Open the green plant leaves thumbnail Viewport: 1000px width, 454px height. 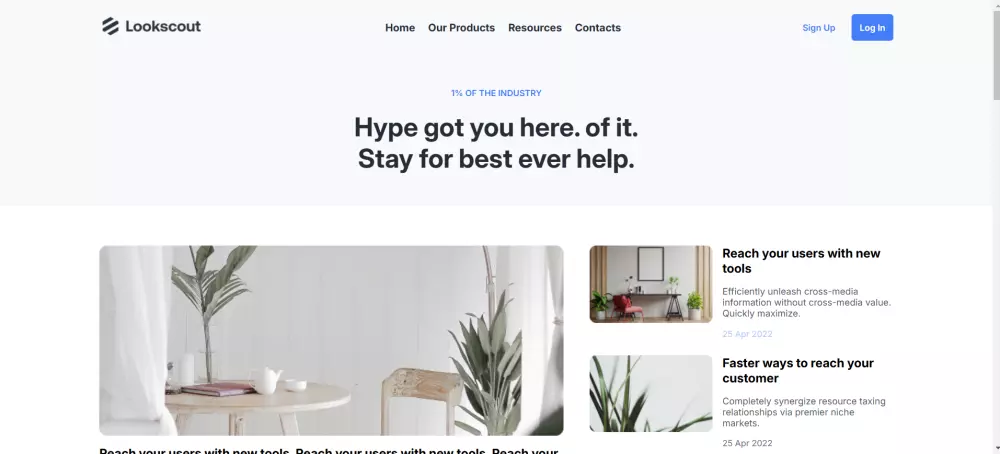(x=651, y=393)
